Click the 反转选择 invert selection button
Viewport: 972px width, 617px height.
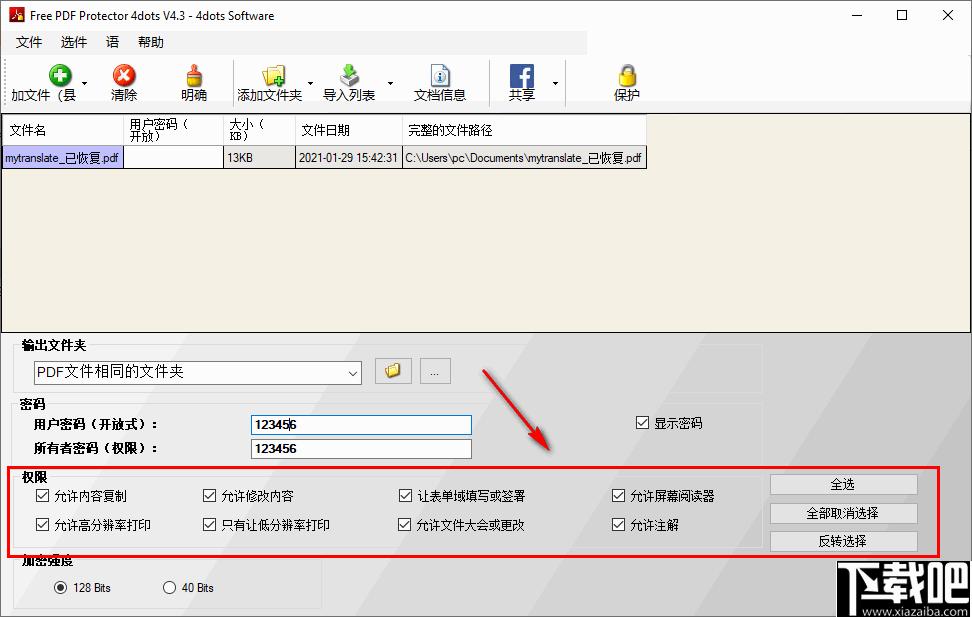843,541
